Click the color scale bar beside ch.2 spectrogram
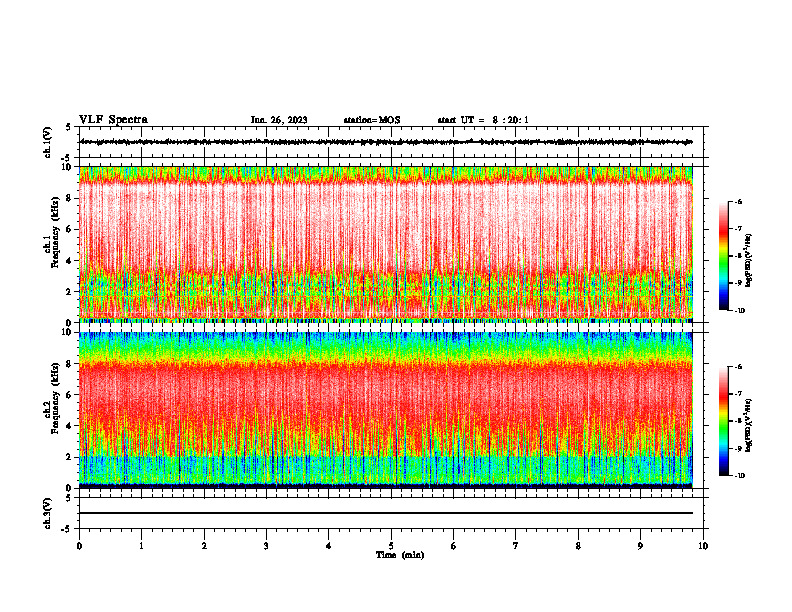The image size is (792, 612). (723, 421)
